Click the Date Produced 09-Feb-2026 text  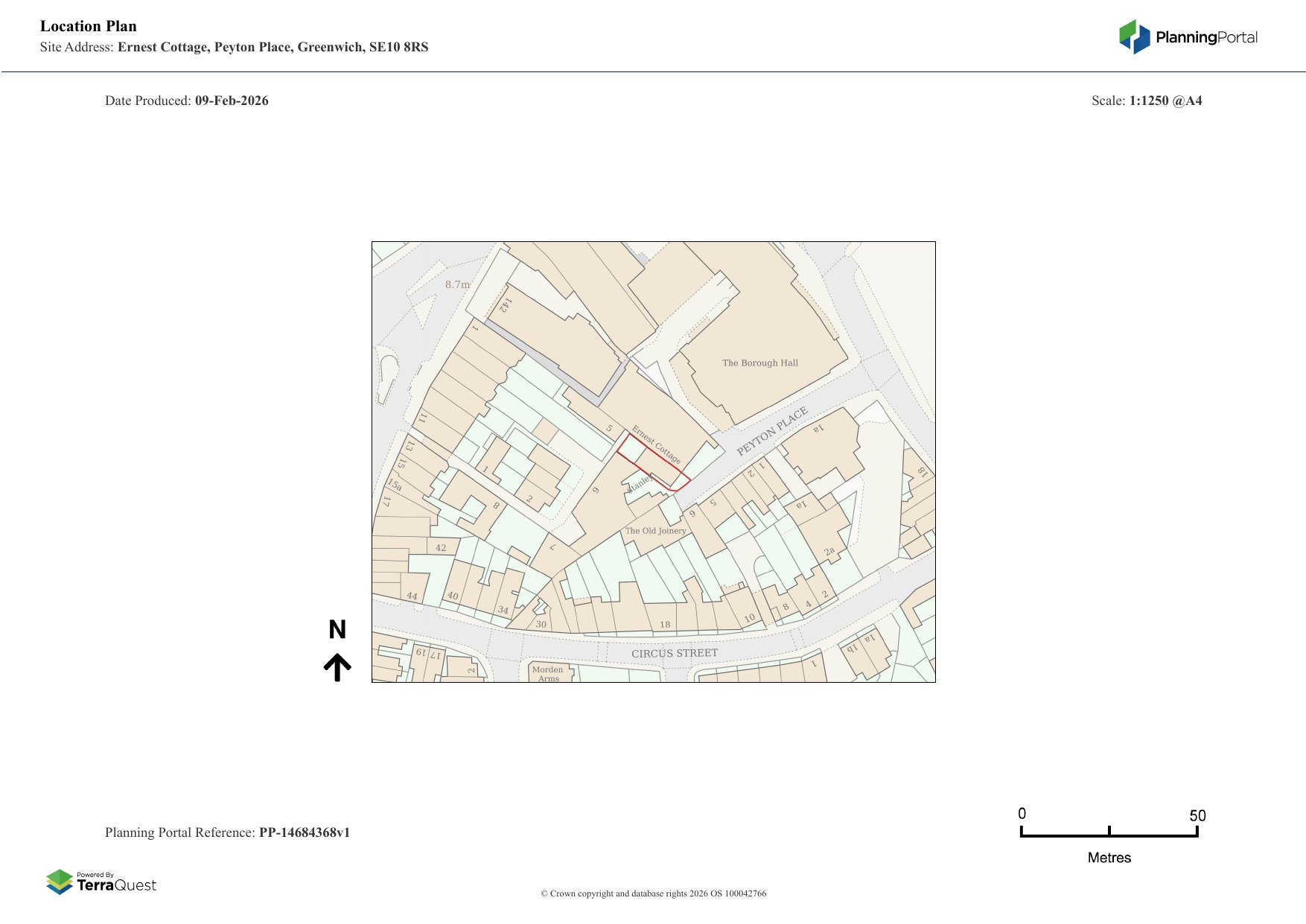coord(186,101)
